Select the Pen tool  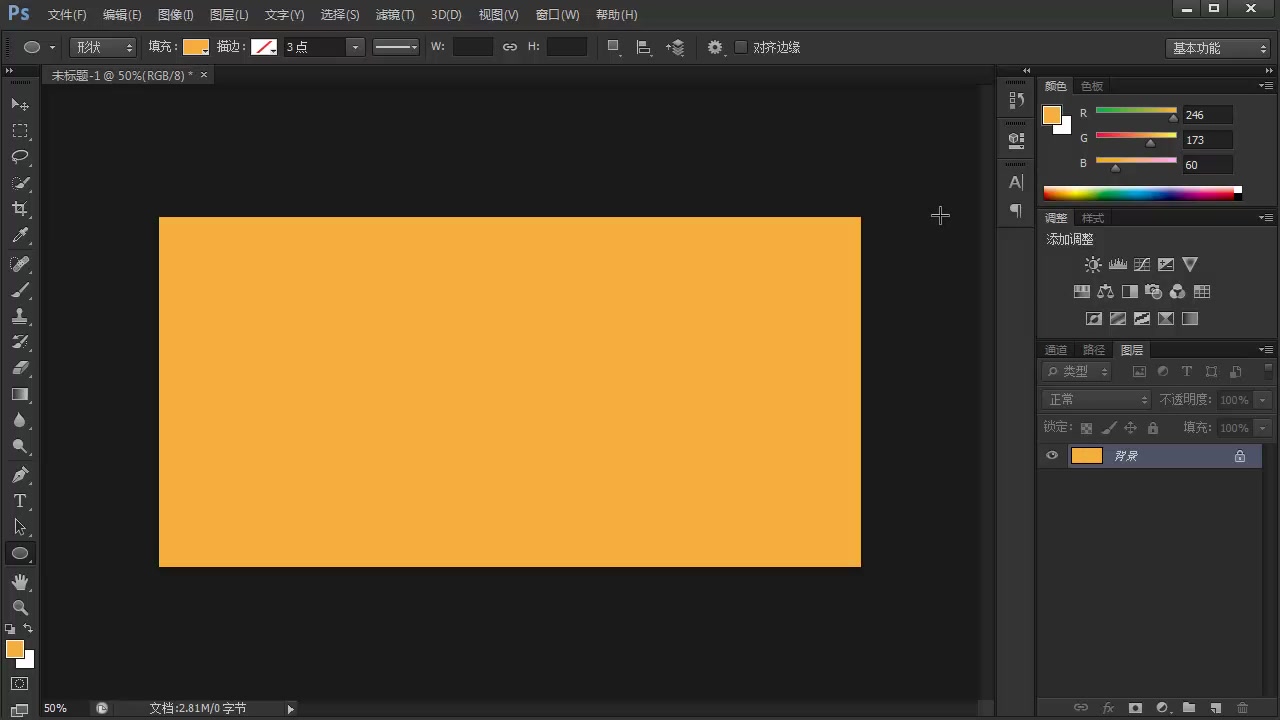click(20, 475)
